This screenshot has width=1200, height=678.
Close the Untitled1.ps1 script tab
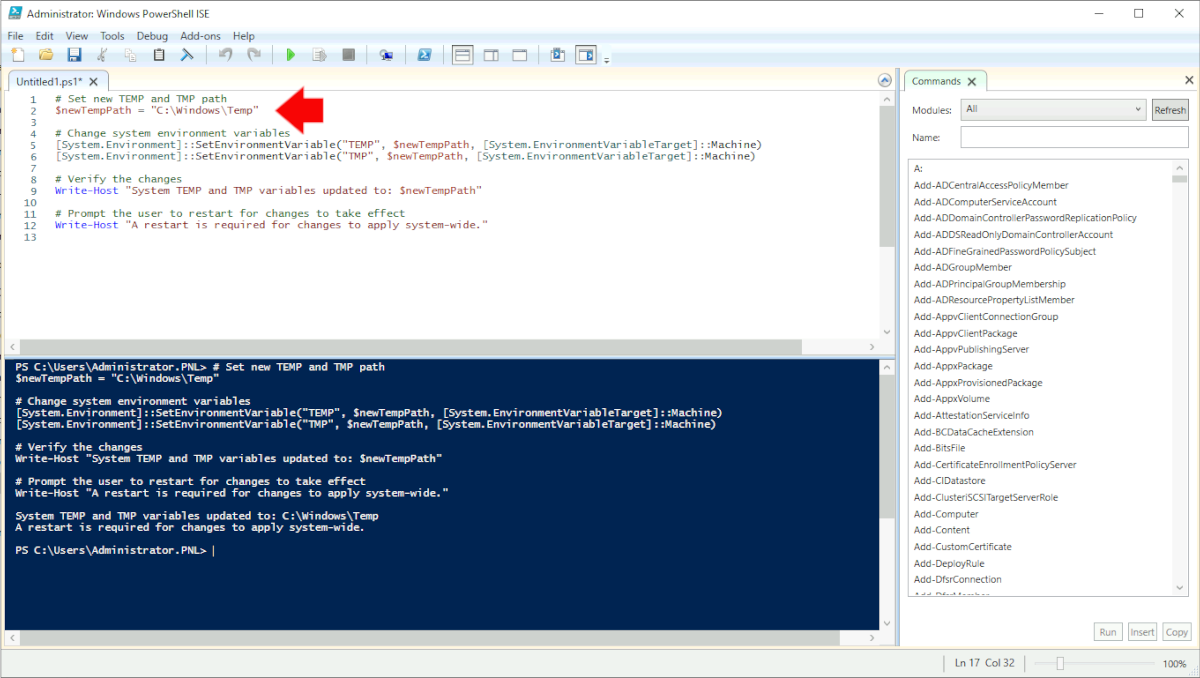pyautogui.click(x=94, y=82)
